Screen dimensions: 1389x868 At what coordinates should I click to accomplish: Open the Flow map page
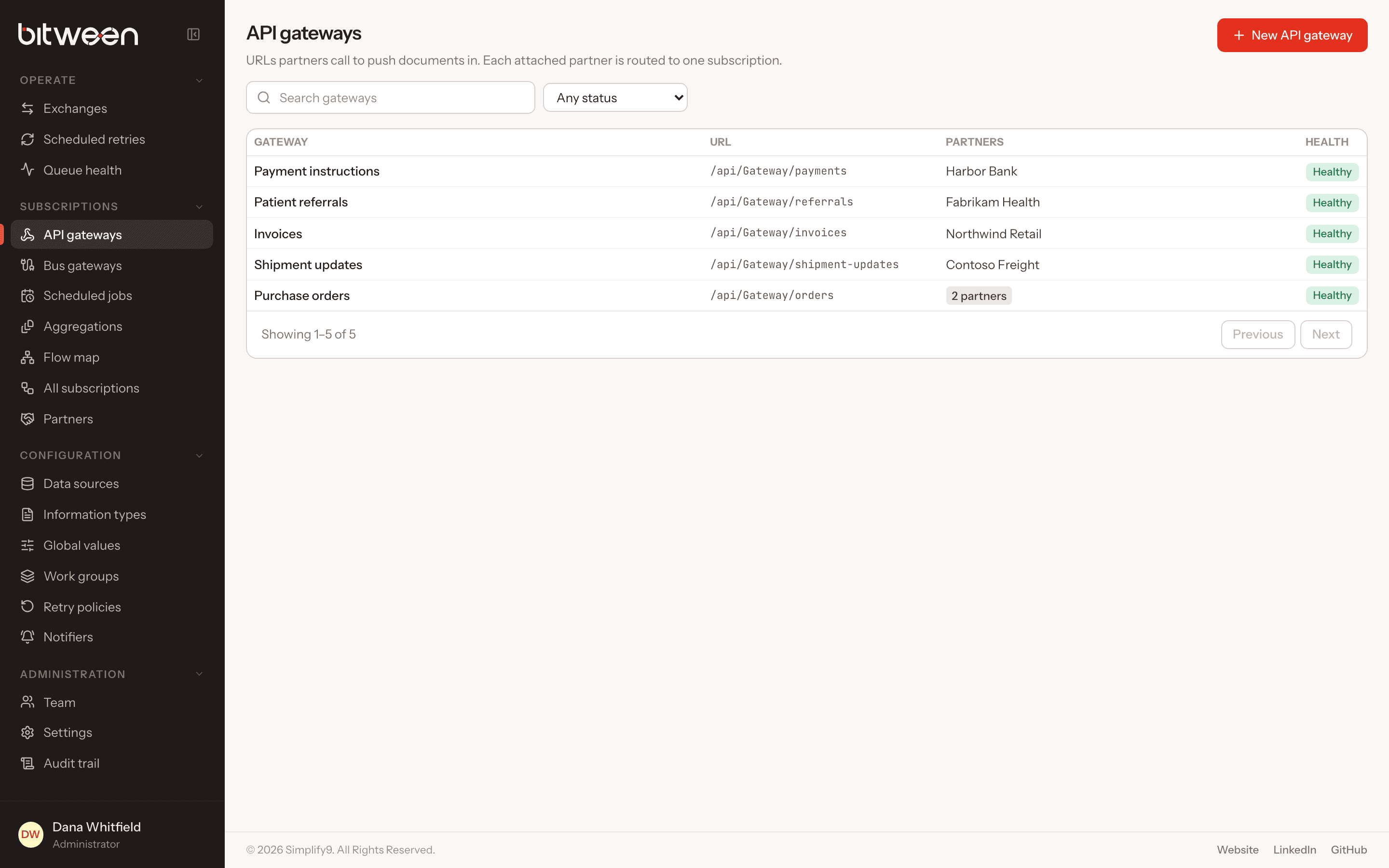[x=112, y=357]
